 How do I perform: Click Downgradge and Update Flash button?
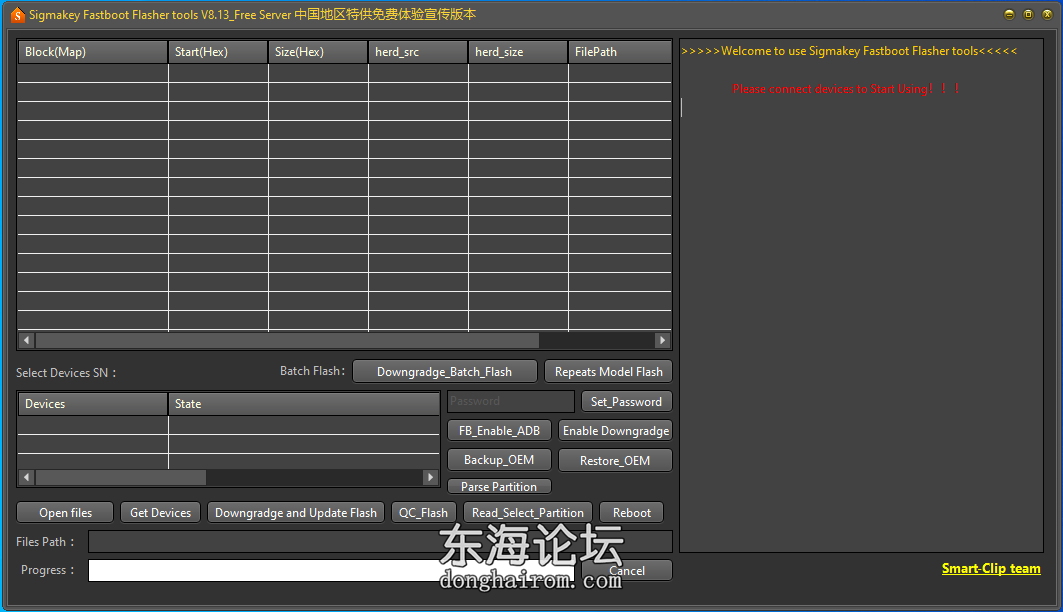coord(296,512)
